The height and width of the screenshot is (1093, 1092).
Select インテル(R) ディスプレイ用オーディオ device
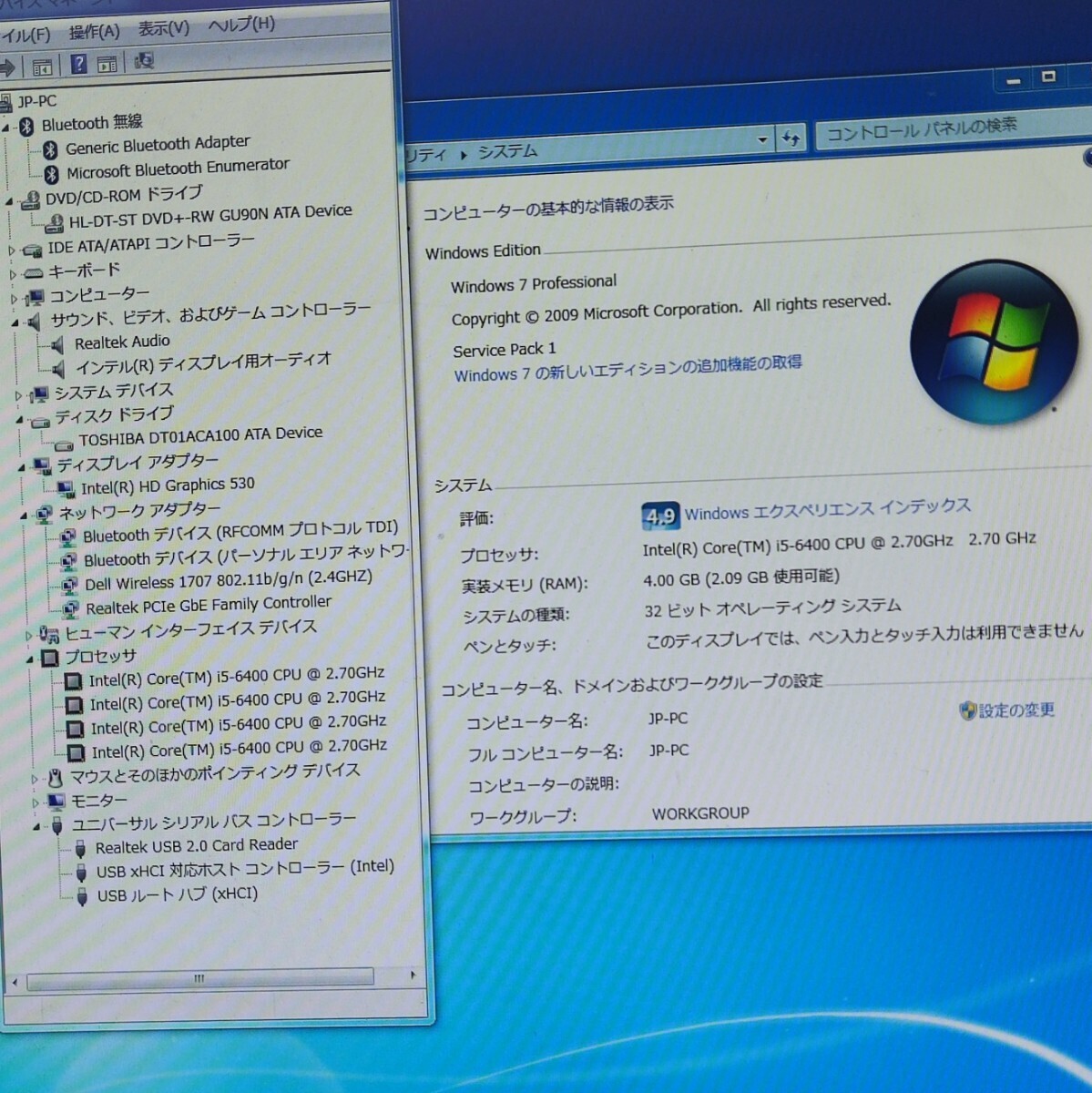(203, 363)
